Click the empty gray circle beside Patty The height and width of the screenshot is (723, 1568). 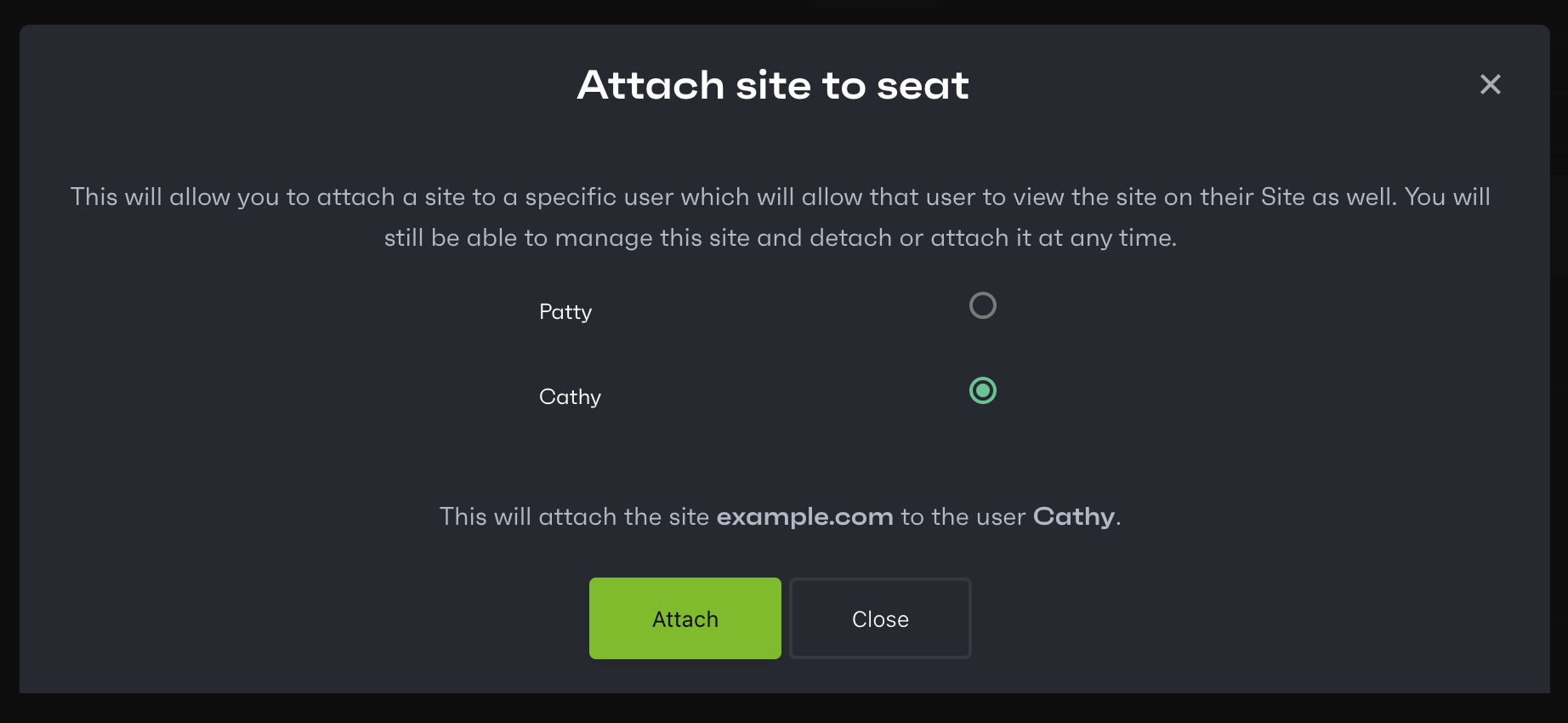tap(983, 305)
